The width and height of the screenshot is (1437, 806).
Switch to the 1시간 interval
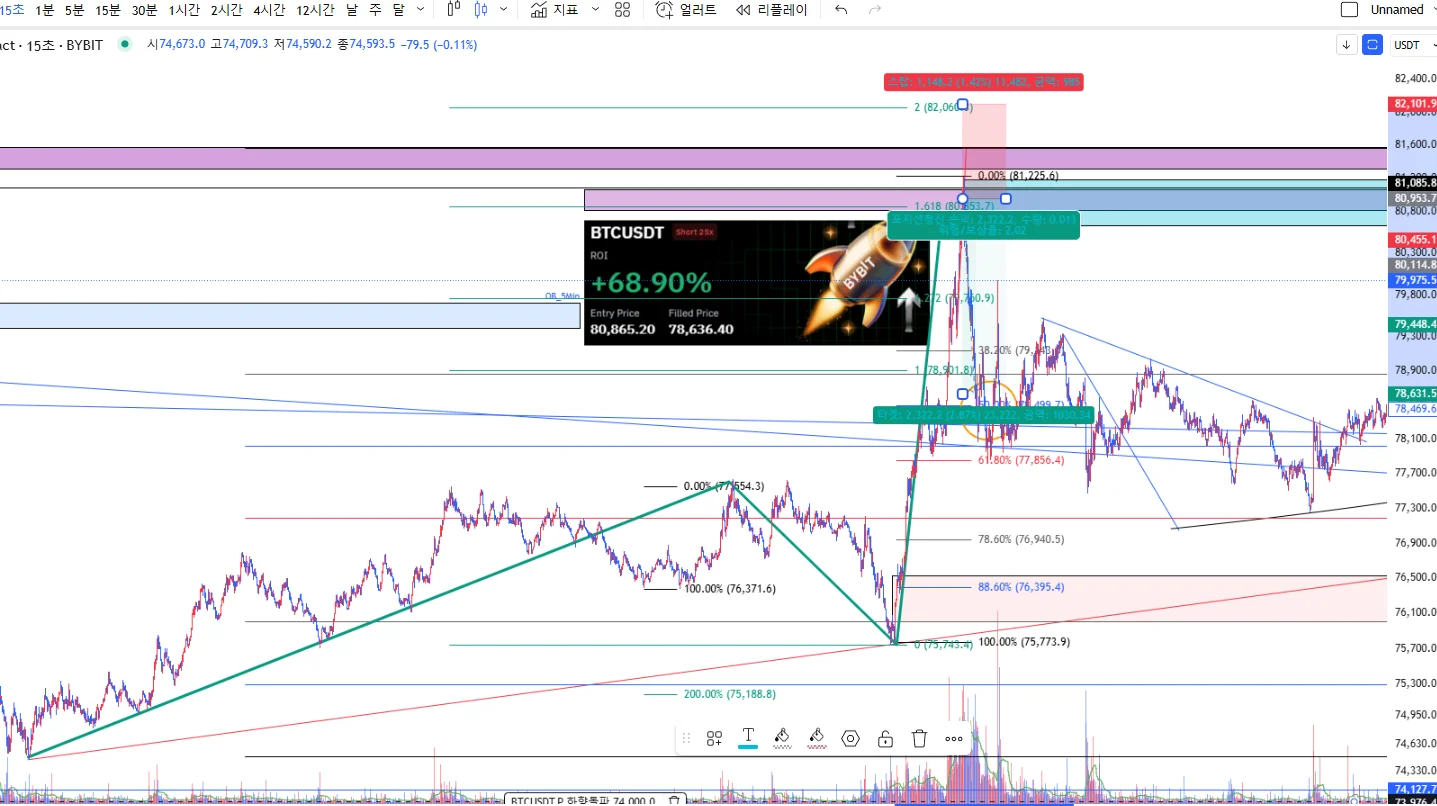tap(184, 10)
